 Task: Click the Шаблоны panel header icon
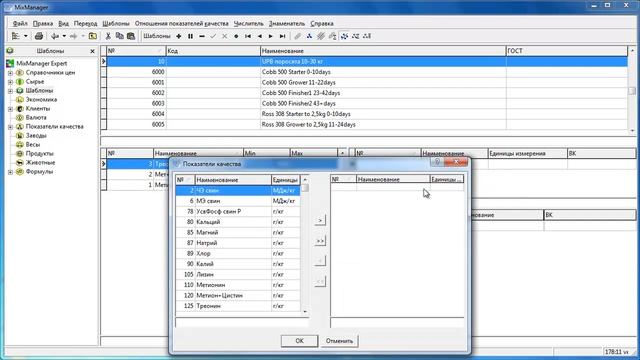coord(10,51)
